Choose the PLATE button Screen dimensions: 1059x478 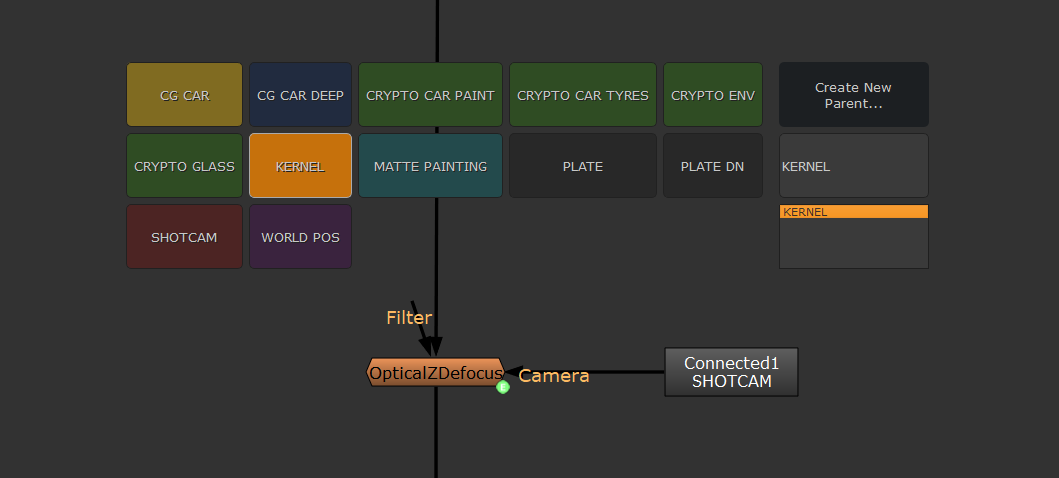pos(582,166)
